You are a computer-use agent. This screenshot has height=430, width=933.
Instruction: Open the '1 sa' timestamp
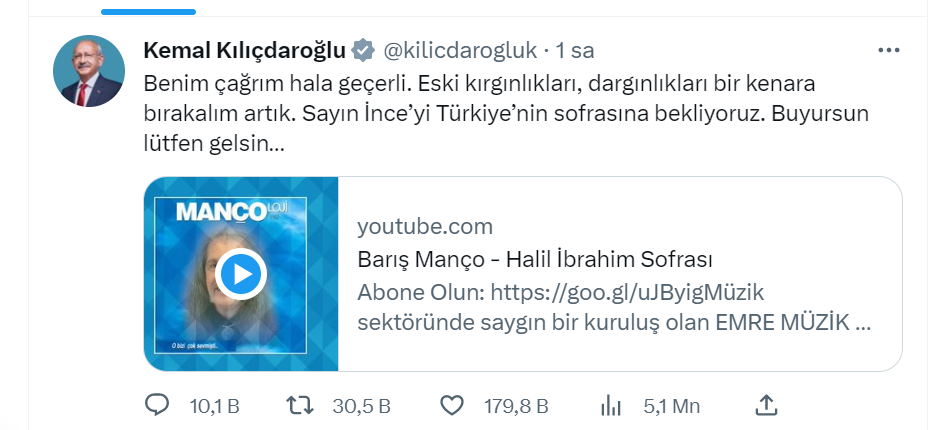pyautogui.click(x=575, y=51)
